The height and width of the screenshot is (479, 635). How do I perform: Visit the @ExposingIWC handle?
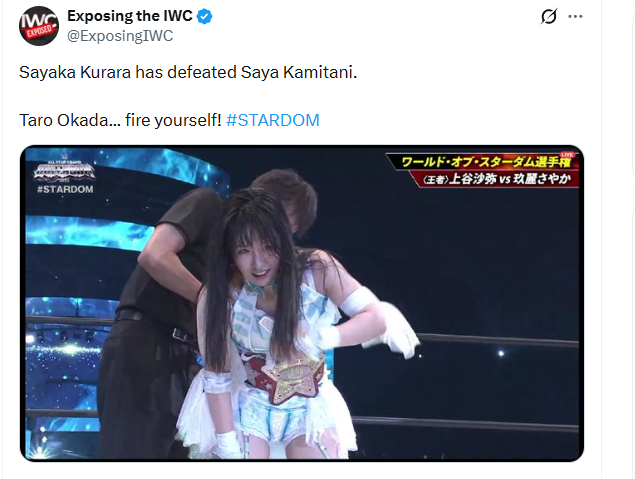click(x=120, y=36)
